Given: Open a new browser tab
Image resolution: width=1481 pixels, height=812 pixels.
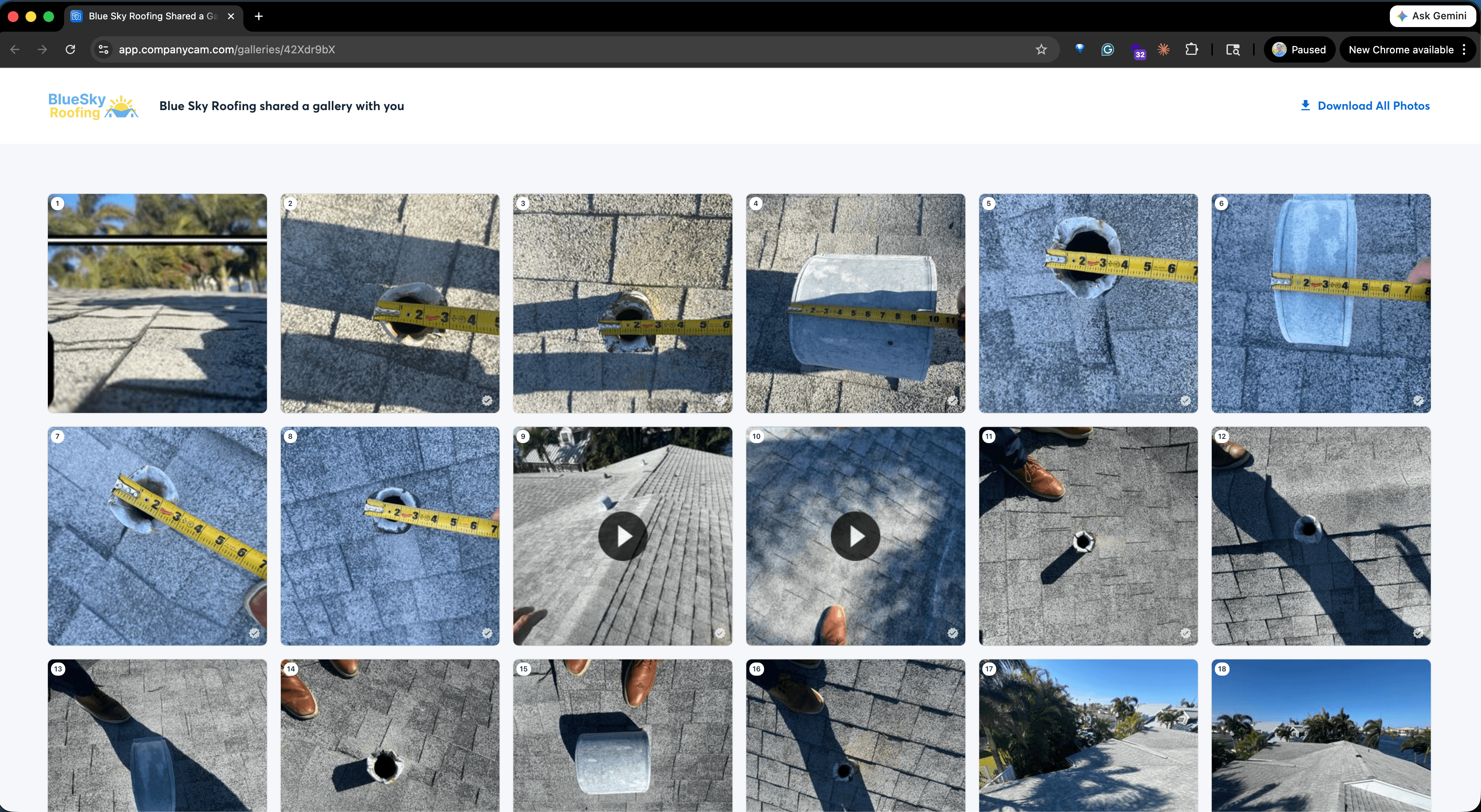Looking at the screenshot, I should coord(259,16).
